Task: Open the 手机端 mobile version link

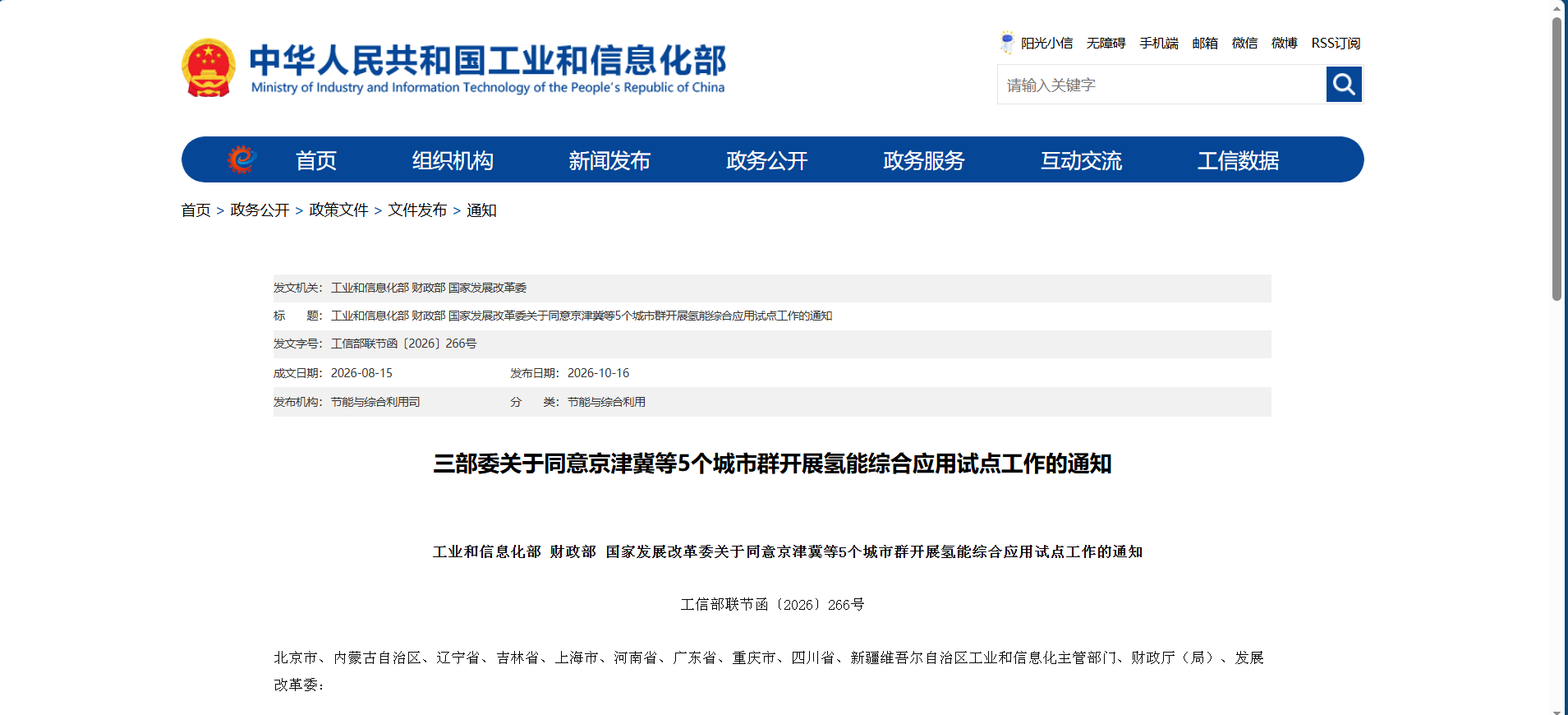Action: [1158, 43]
